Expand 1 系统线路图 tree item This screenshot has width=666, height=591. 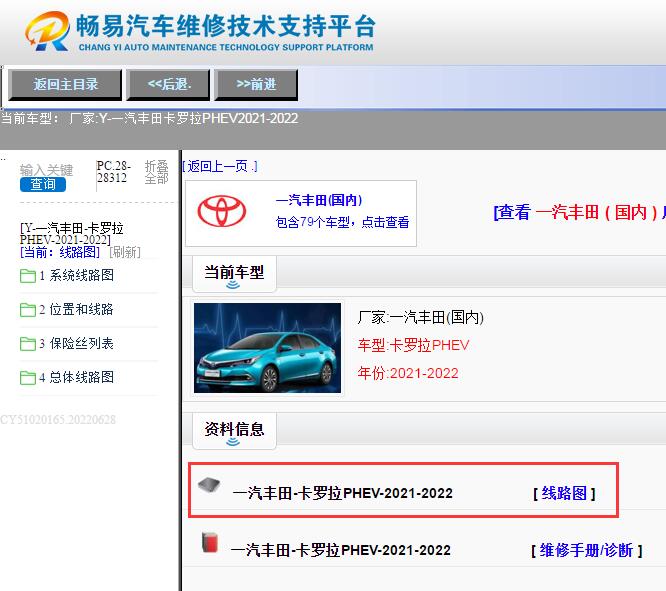(x=77, y=275)
